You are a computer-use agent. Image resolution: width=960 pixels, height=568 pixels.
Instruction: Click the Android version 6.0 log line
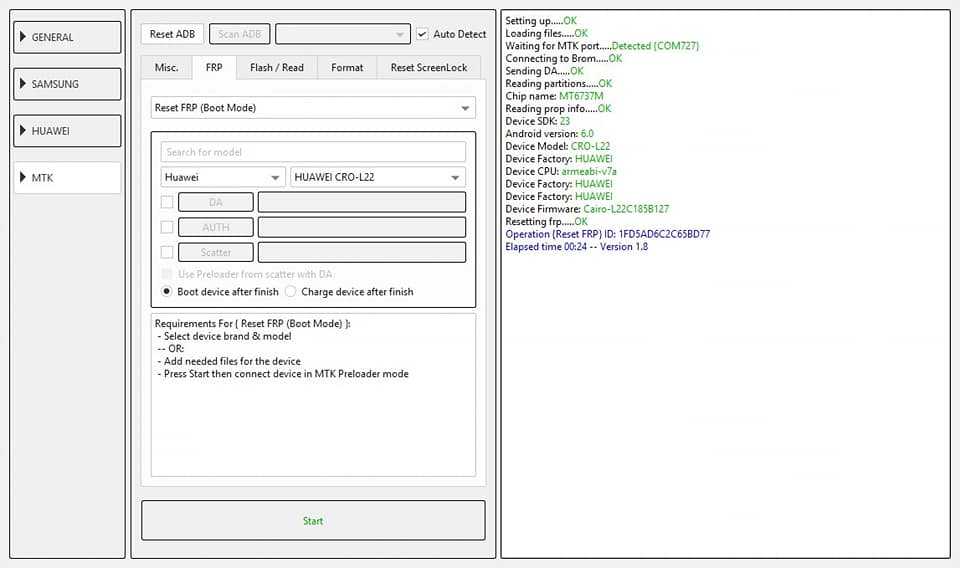tap(549, 133)
